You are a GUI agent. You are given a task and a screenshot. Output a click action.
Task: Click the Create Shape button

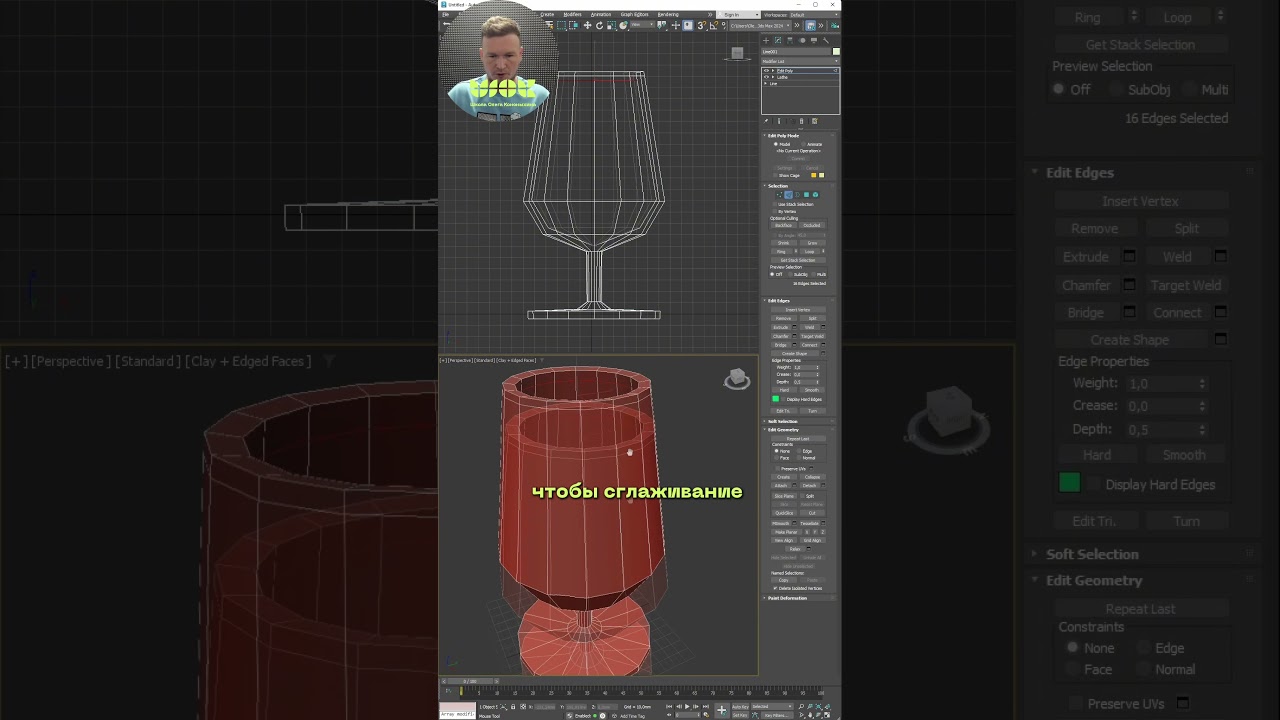[795, 354]
